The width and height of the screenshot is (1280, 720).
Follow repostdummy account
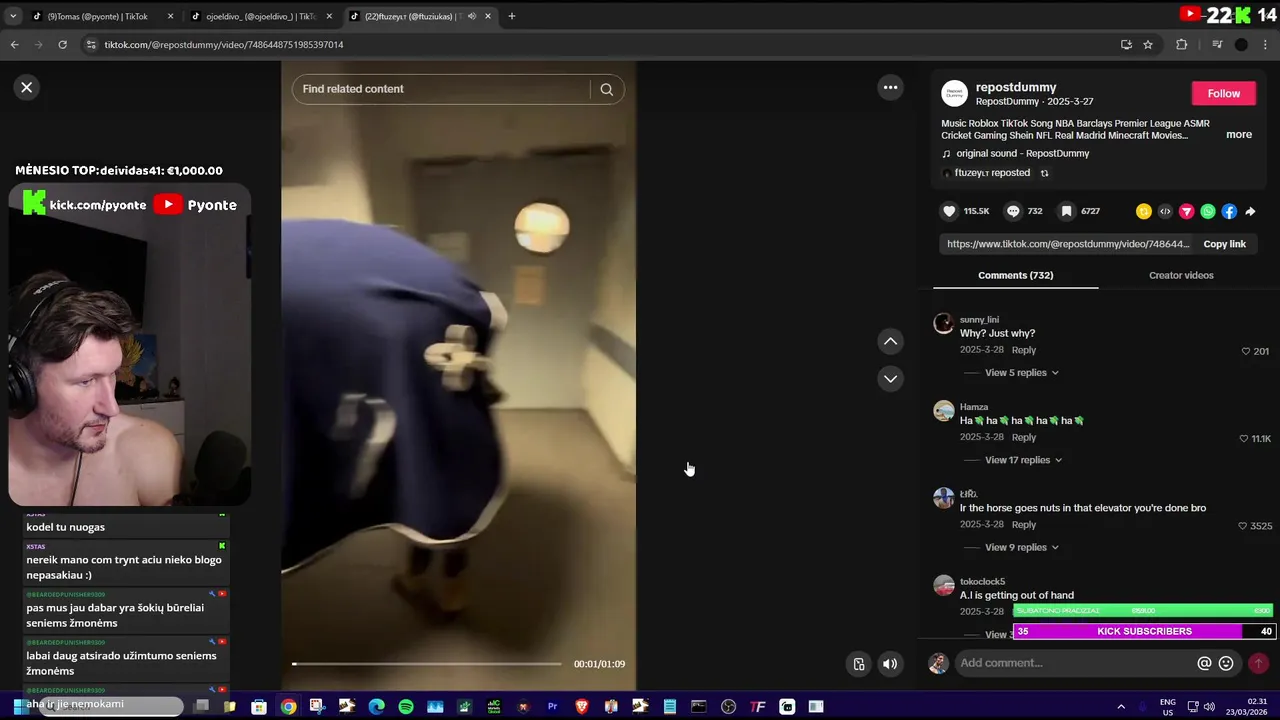pos(1223,93)
